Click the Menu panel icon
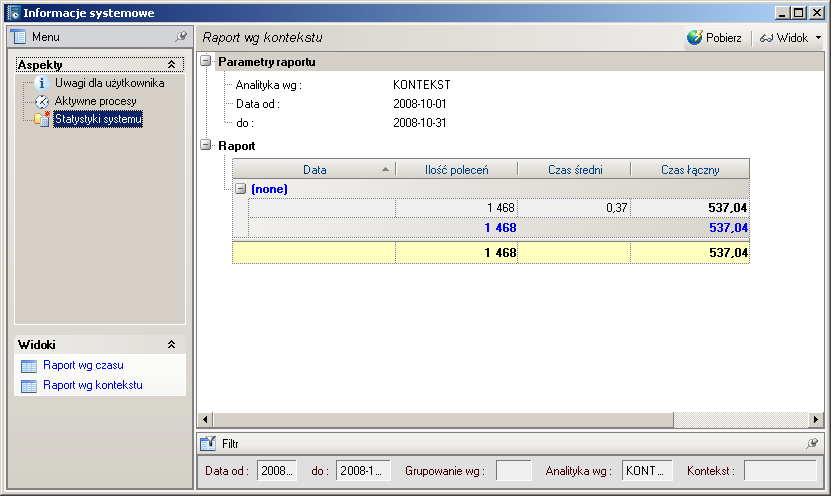The image size is (831, 496). (x=19, y=37)
